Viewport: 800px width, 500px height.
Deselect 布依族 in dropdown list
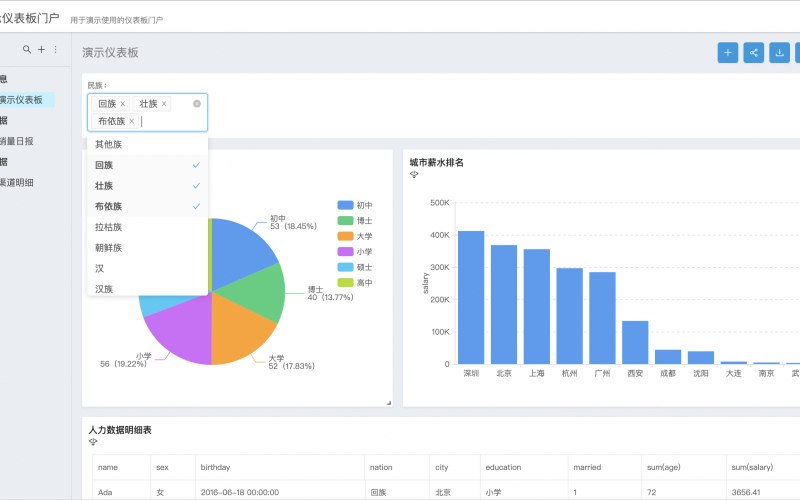pyautogui.click(x=147, y=206)
